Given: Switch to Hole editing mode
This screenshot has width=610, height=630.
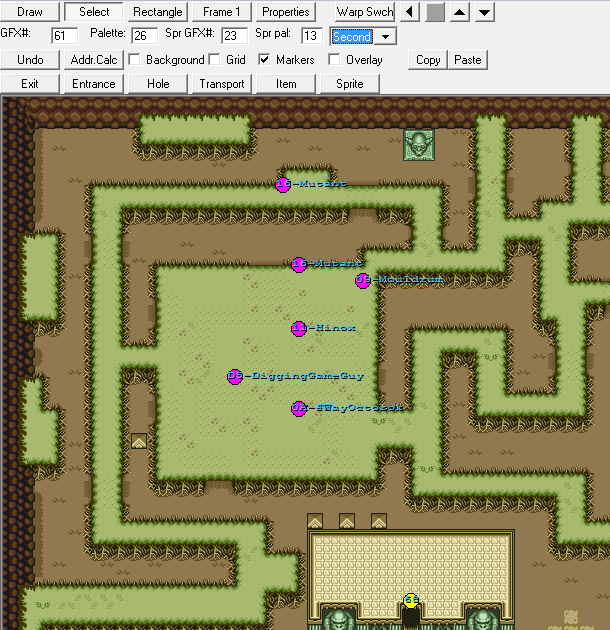Looking at the screenshot, I should [158, 84].
